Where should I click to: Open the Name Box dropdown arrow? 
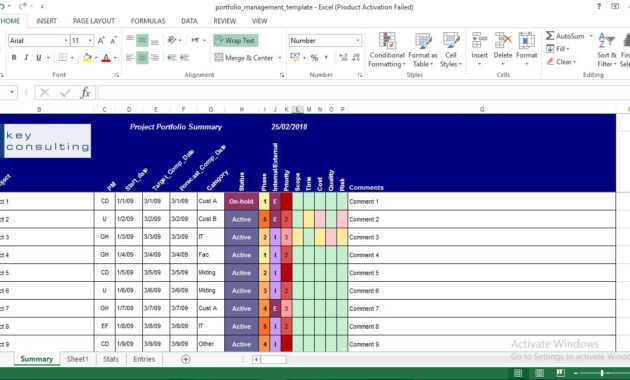(12, 92)
